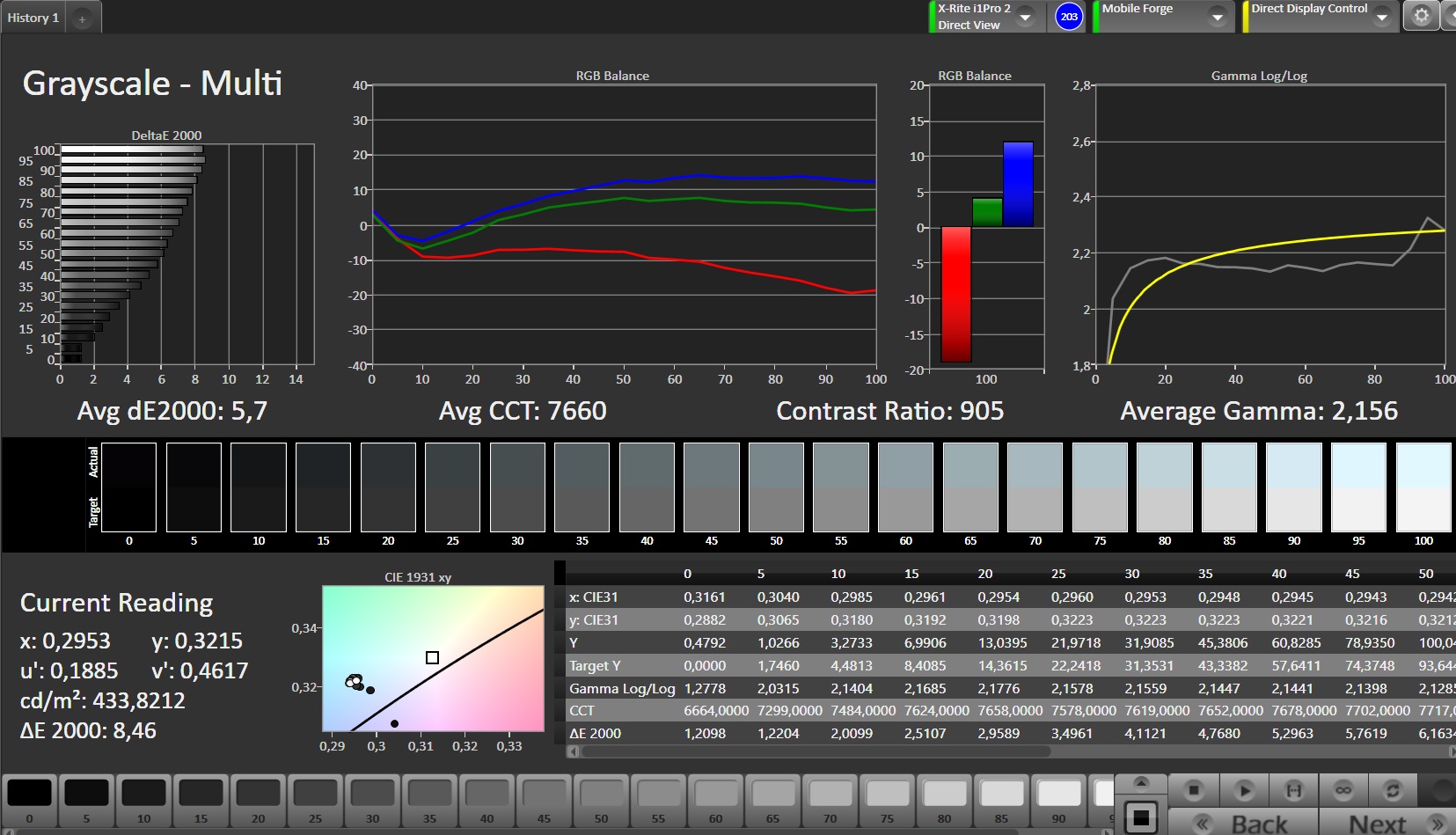Add new history tab with plus
The height and width of the screenshot is (835, 1456).
[82, 18]
